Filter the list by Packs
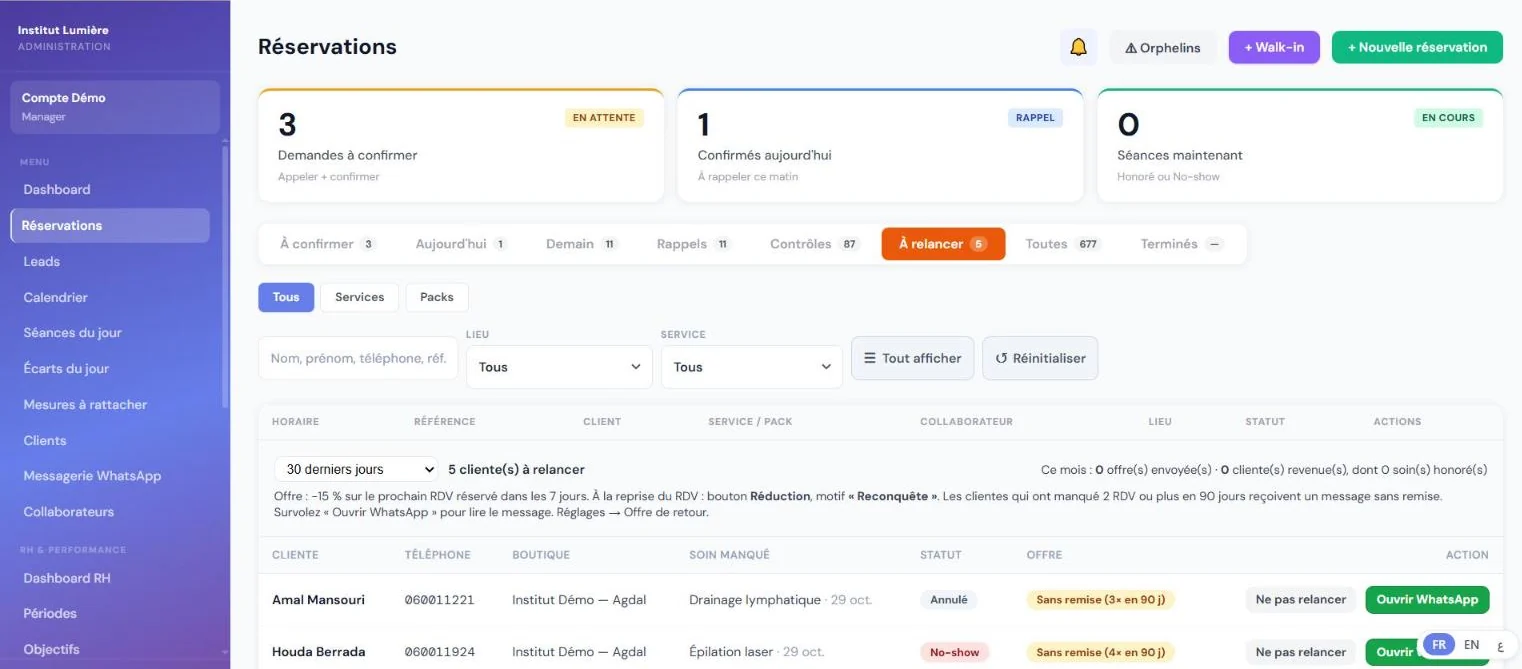 [437, 297]
